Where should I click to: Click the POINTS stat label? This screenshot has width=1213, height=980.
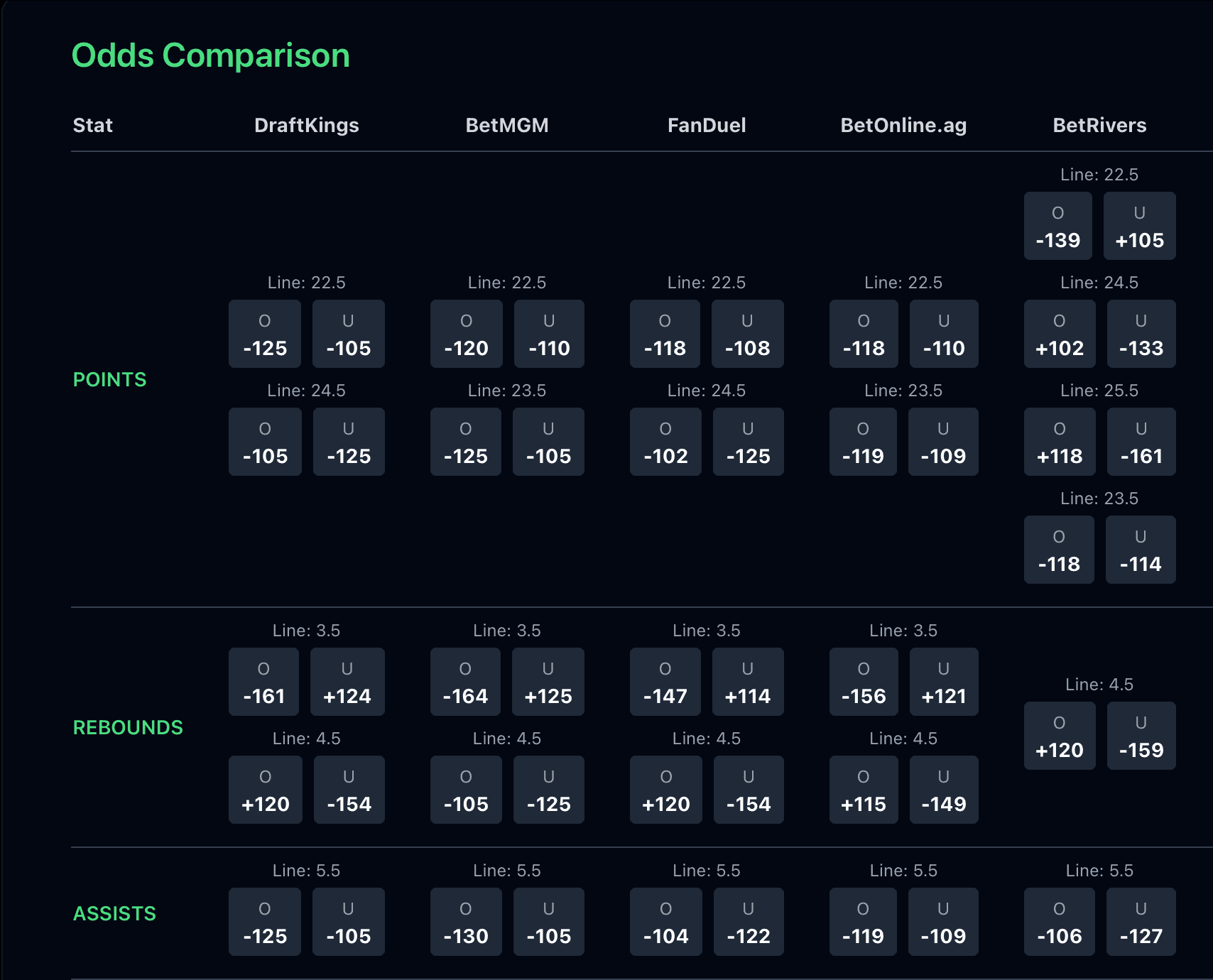coord(110,380)
